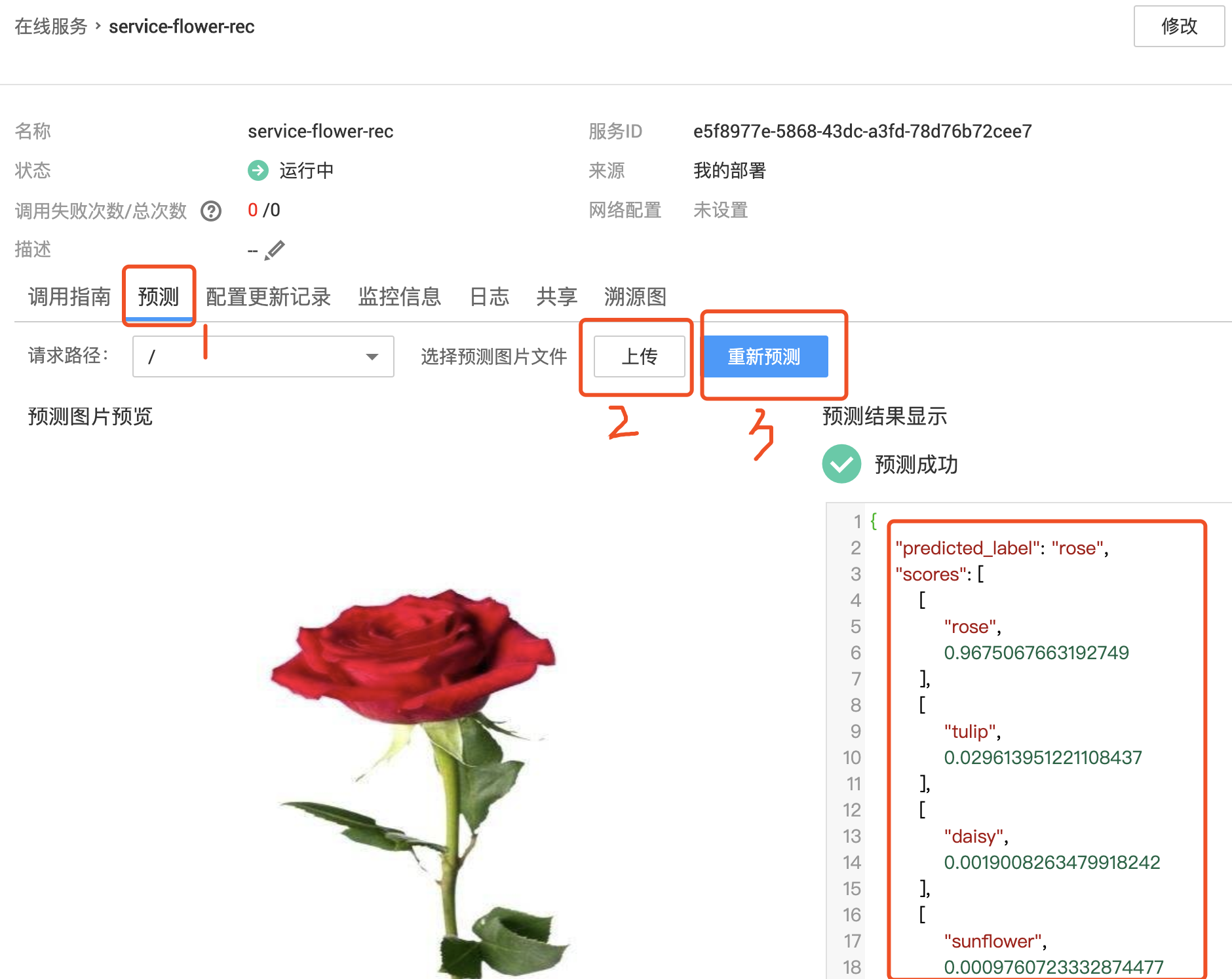Image resolution: width=1232 pixels, height=979 pixels.
Task: Click the "predicted_label": "rose" line in the result
Action: point(1002,548)
